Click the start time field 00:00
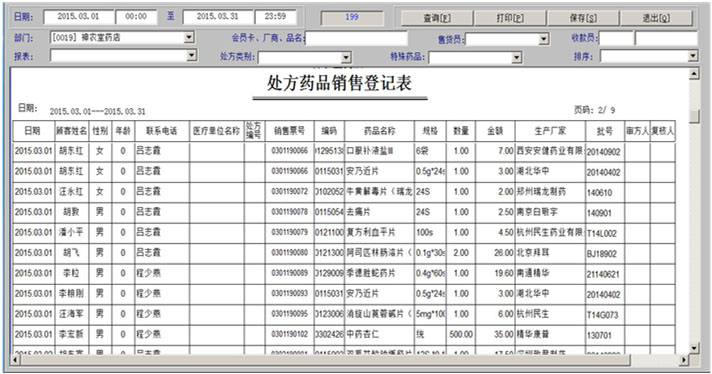712x374 pixels. pos(136,17)
